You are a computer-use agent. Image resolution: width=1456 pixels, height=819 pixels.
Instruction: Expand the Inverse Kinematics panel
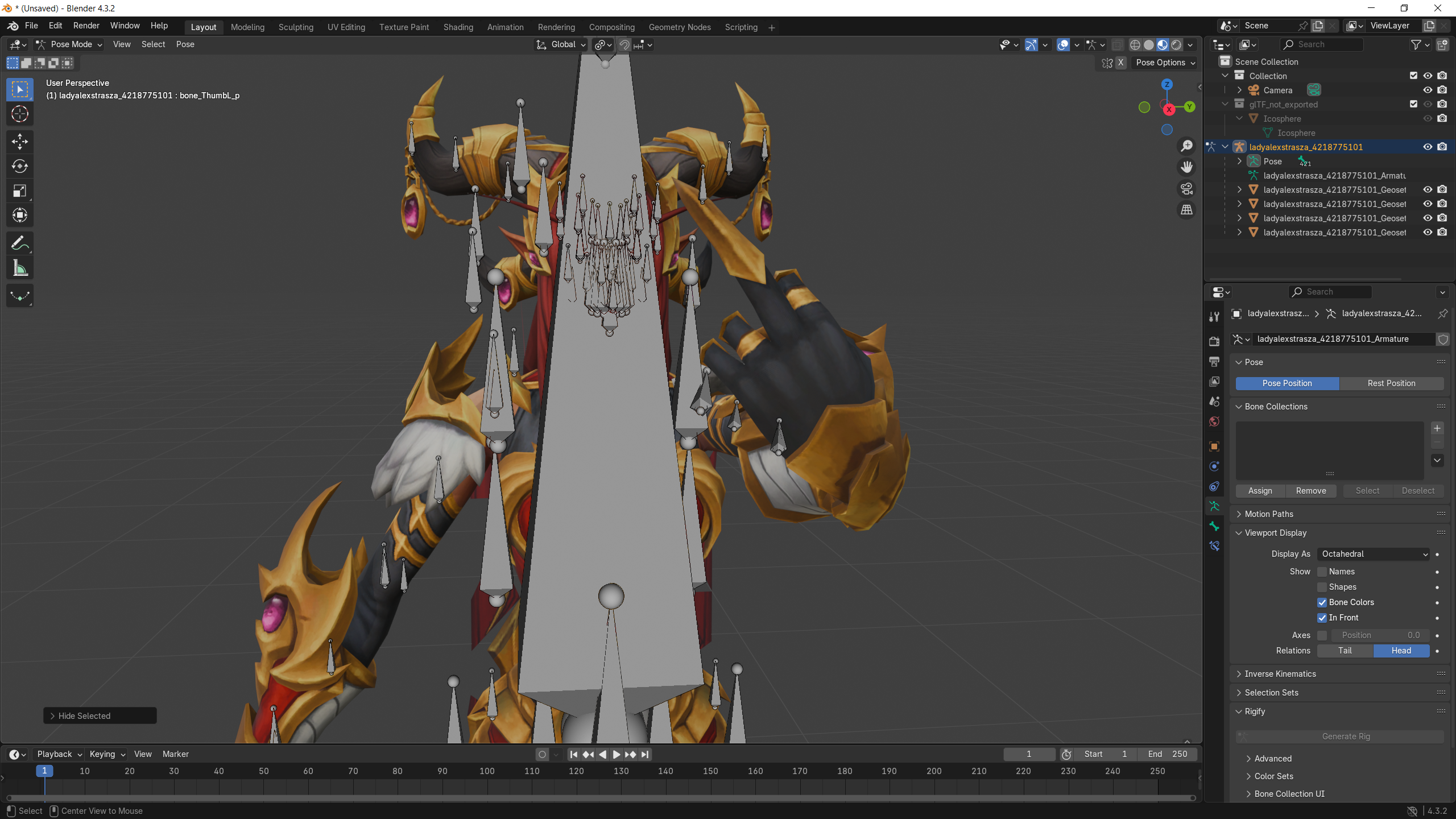click(x=1280, y=674)
